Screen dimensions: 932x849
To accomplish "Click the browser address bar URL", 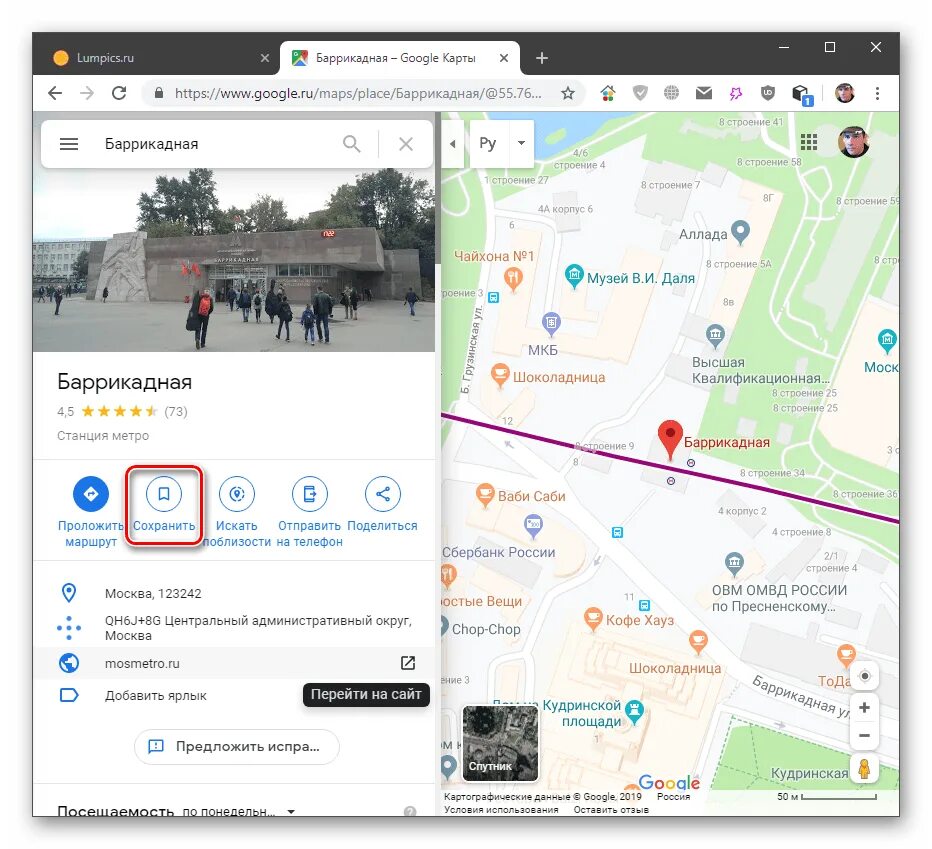I will click(x=358, y=93).
